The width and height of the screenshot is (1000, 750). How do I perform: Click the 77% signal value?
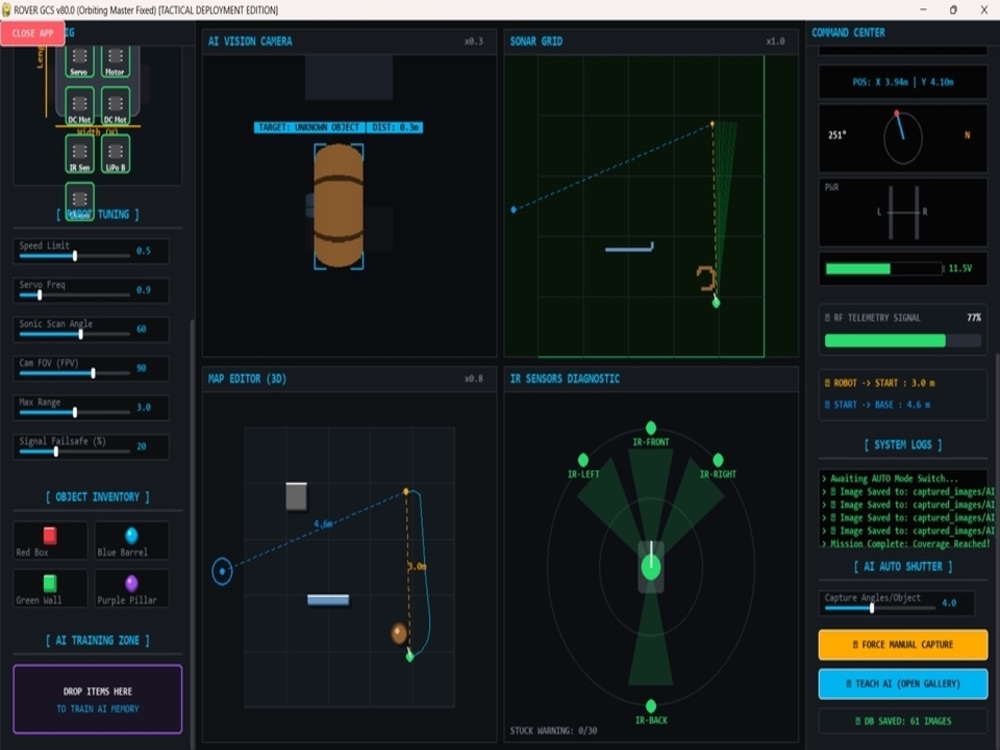tap(974, 318)
